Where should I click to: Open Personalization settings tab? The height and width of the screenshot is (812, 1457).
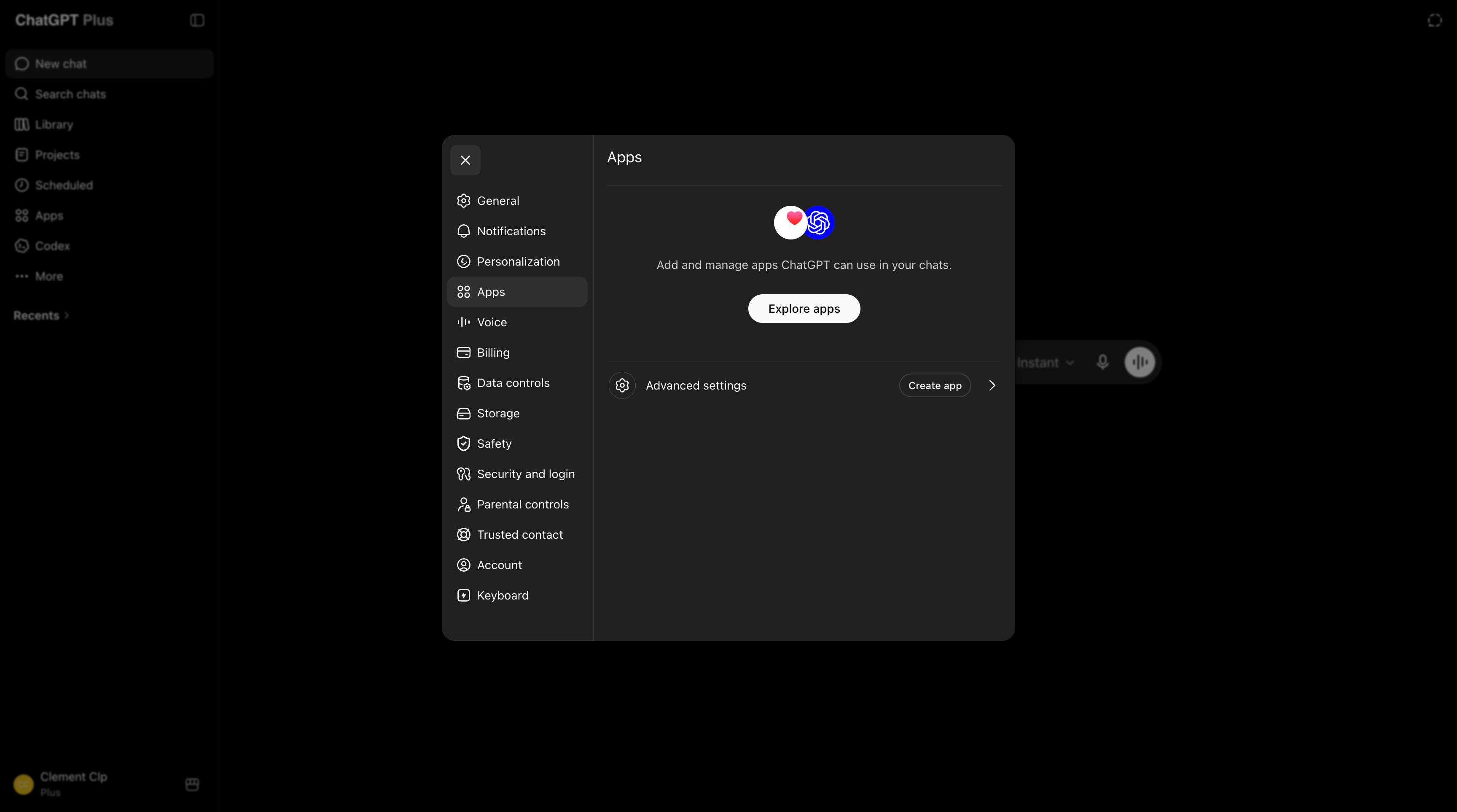click(517, 261)
